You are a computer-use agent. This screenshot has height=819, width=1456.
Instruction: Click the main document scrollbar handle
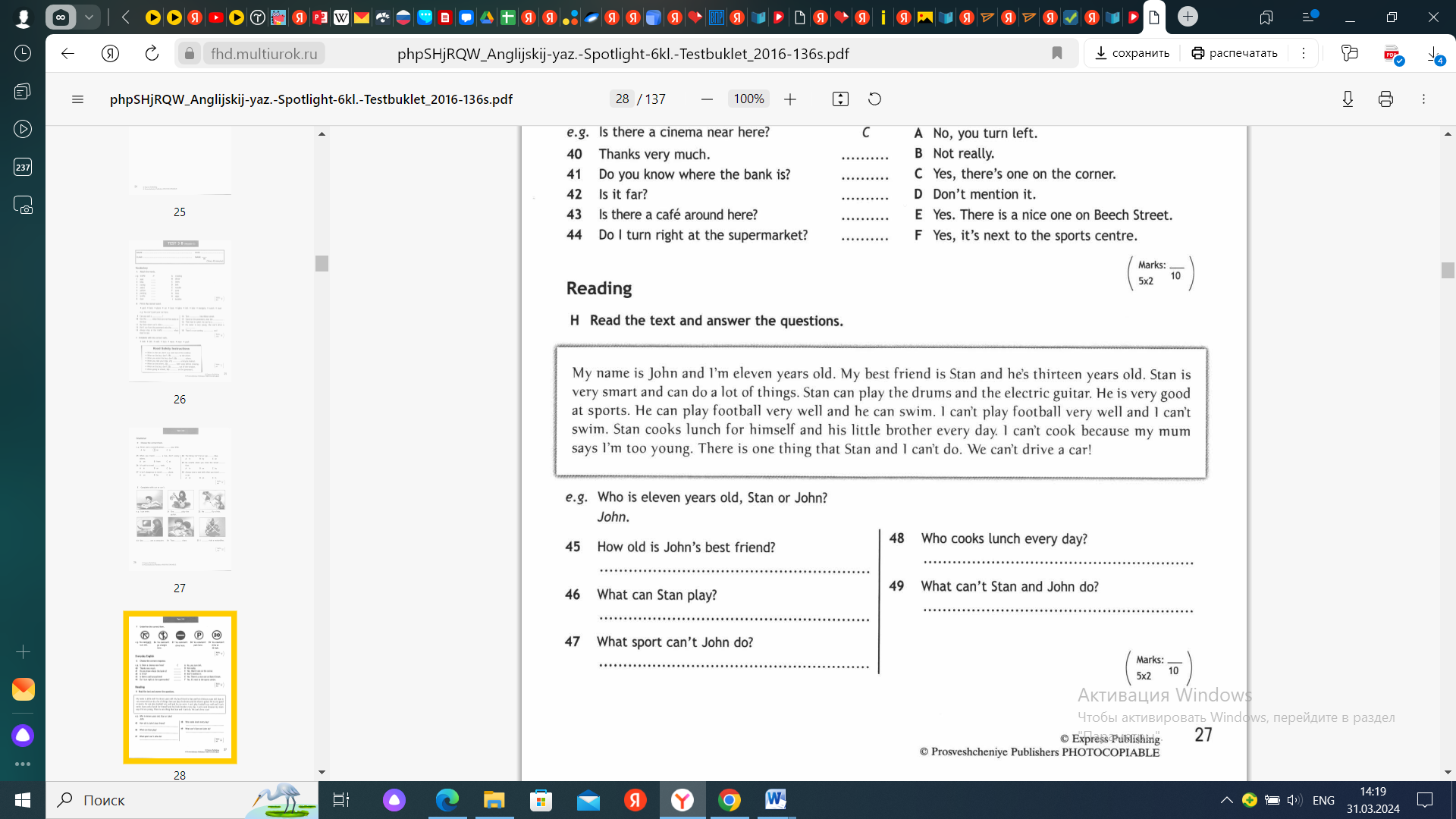[x=1448, y=270]
